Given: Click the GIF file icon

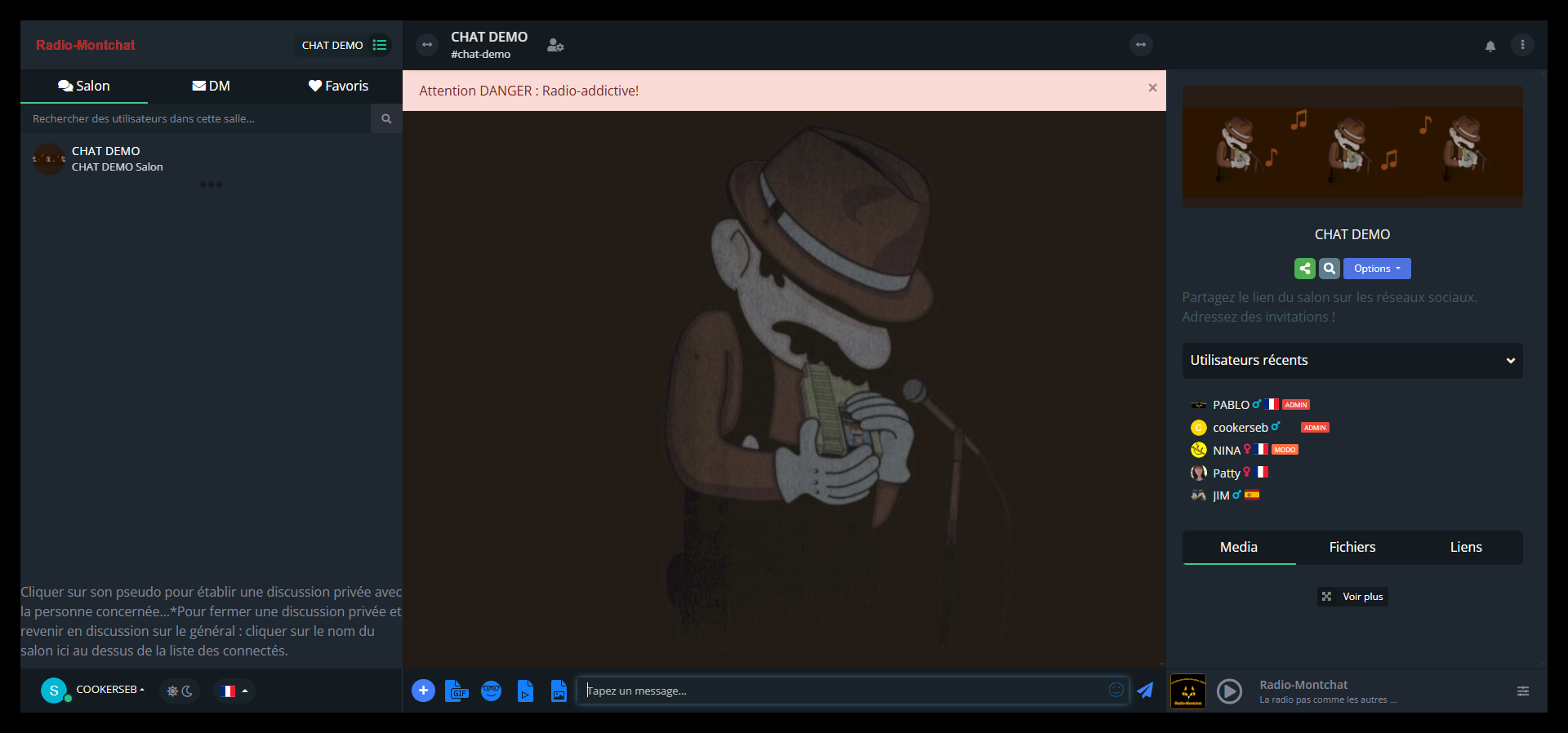Looking at the screenshot, I should tap(457, 691).
